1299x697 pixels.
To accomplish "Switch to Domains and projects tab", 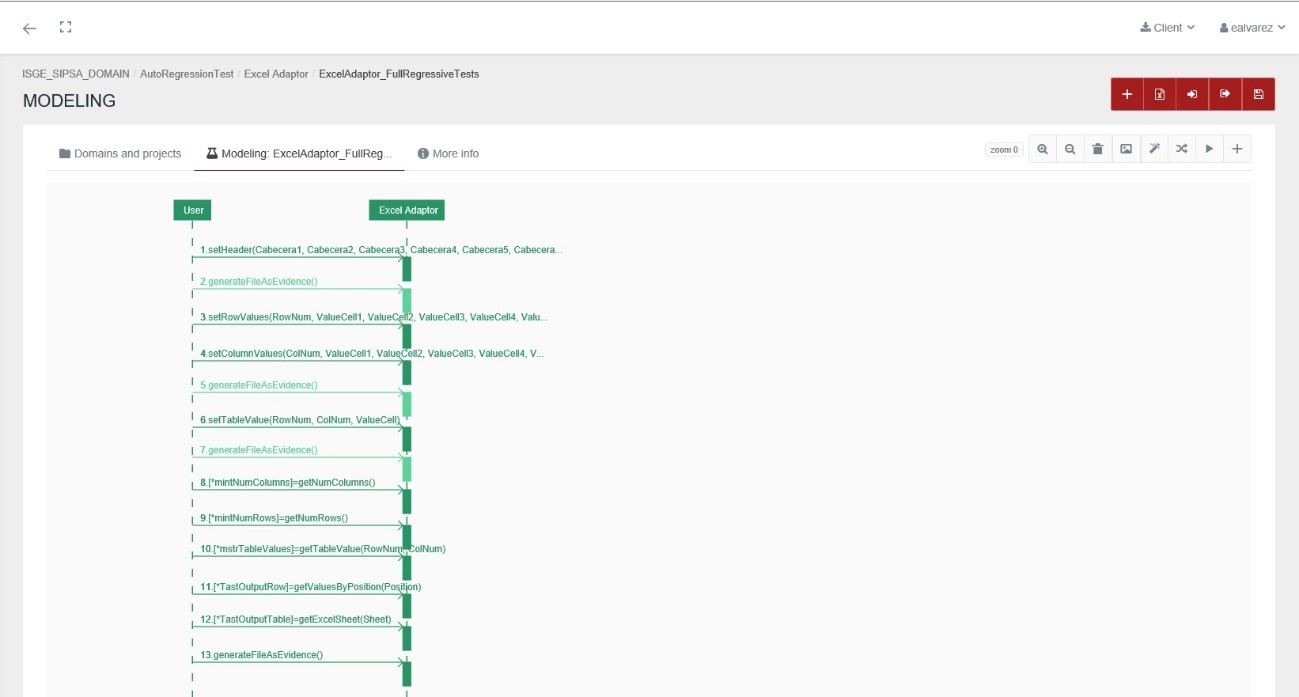I will pos(120,153).
